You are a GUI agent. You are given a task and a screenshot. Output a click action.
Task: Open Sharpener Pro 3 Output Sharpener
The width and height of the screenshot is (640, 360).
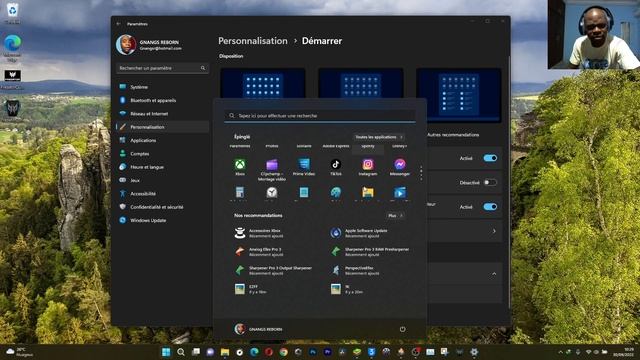(x=273, y=270)
